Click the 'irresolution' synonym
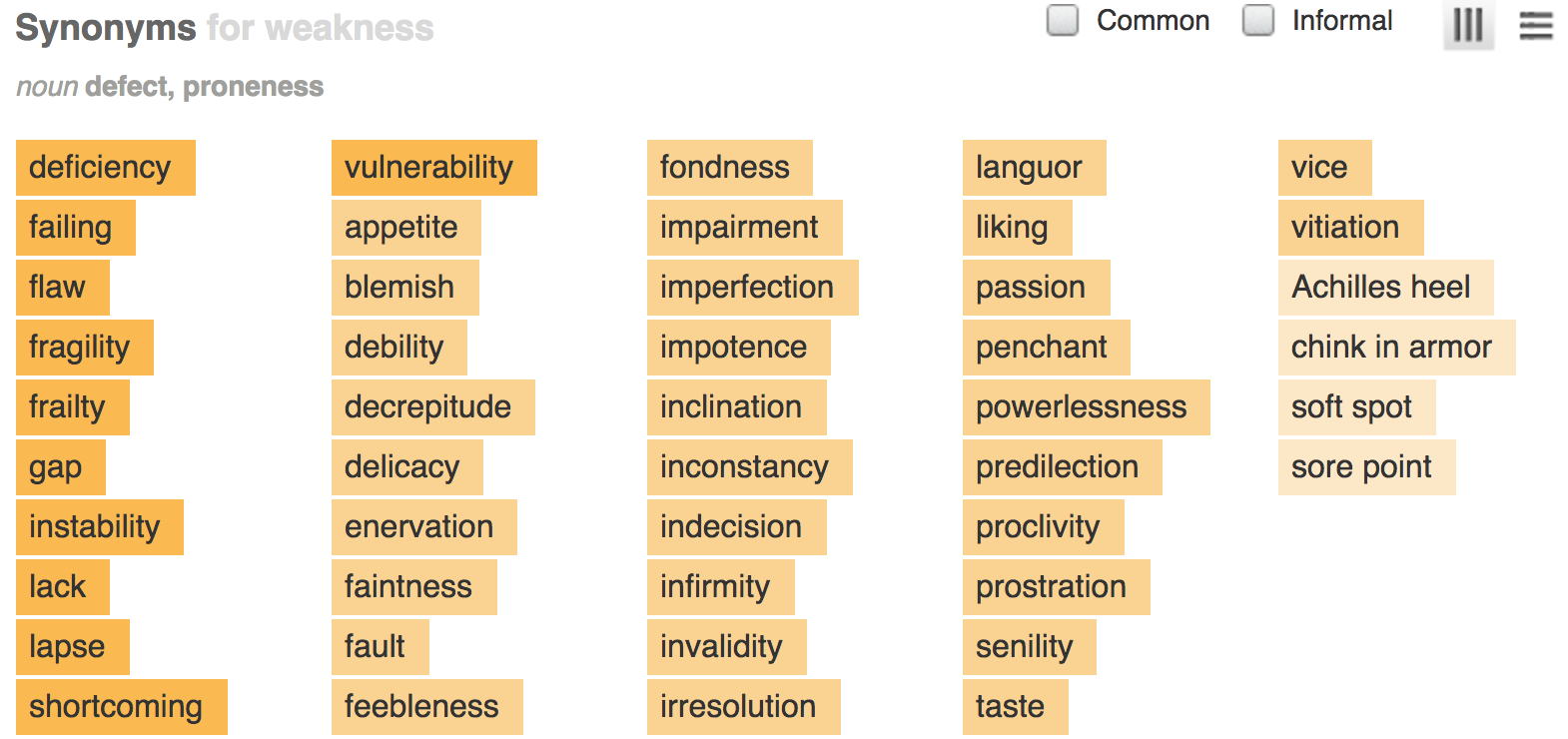 pyautogui.click(x=743, y=707)
